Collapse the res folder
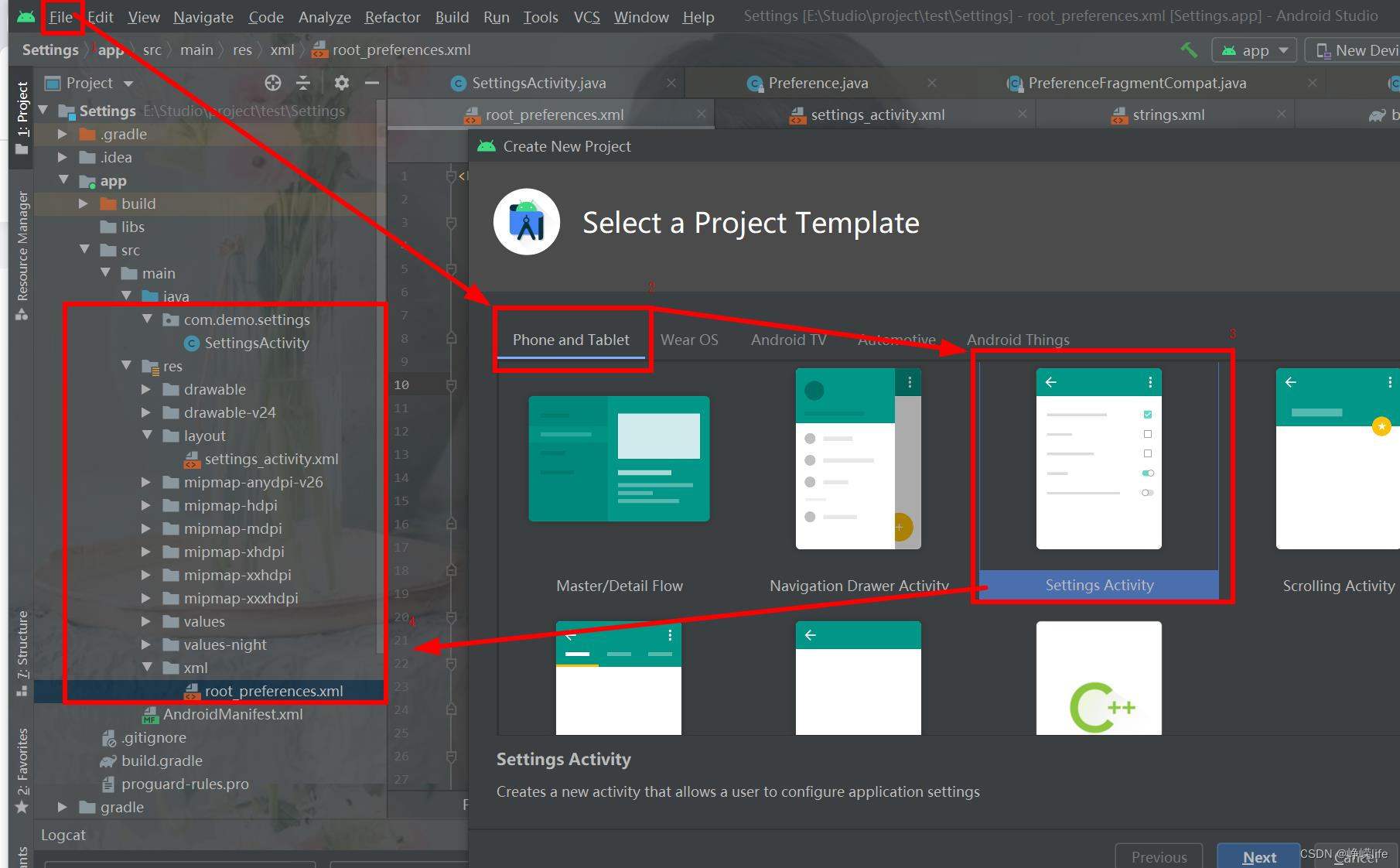Screen dimensions: 1400x868 point(126,365)
